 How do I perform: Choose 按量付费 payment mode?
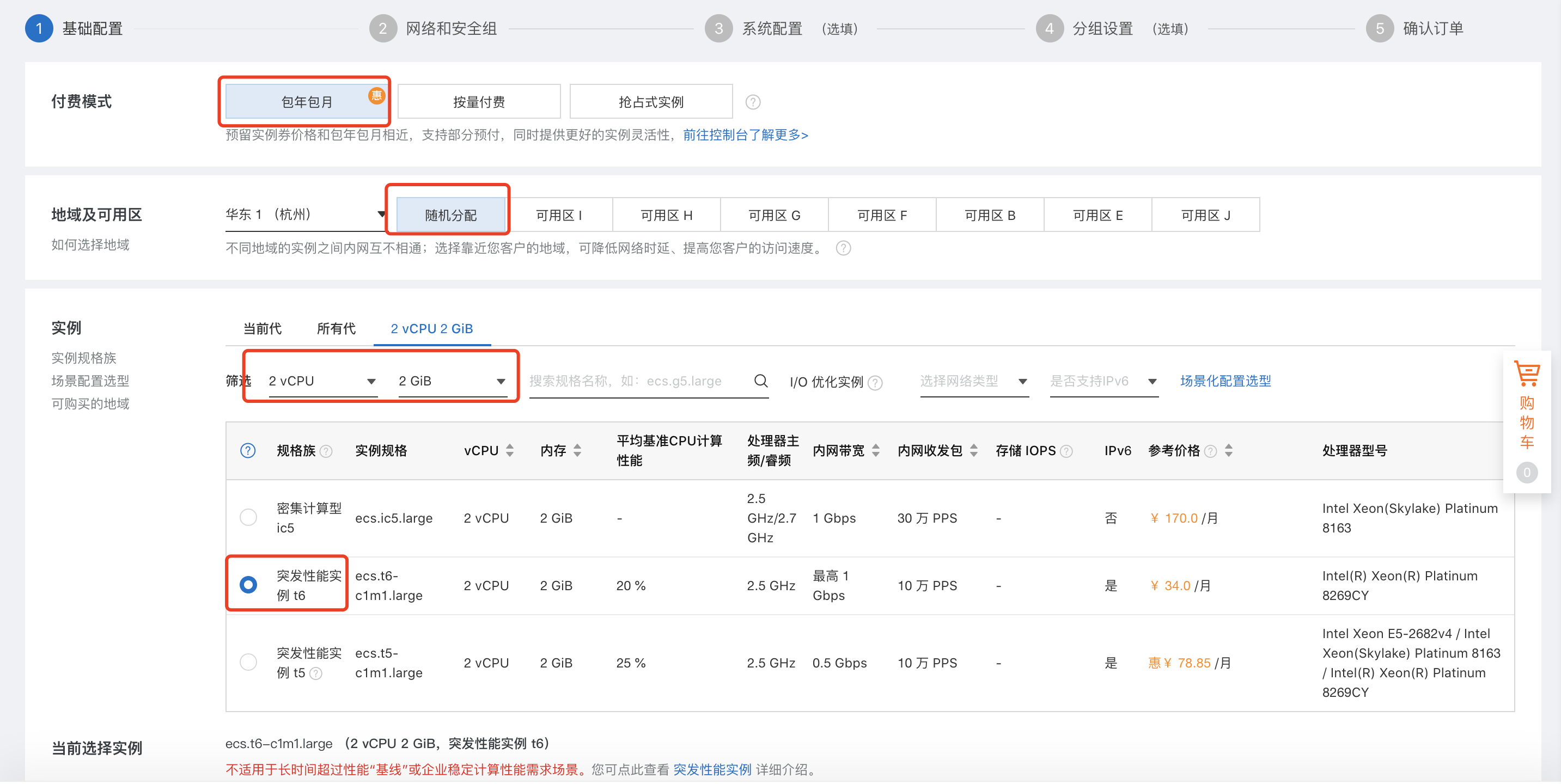point(479,102)
